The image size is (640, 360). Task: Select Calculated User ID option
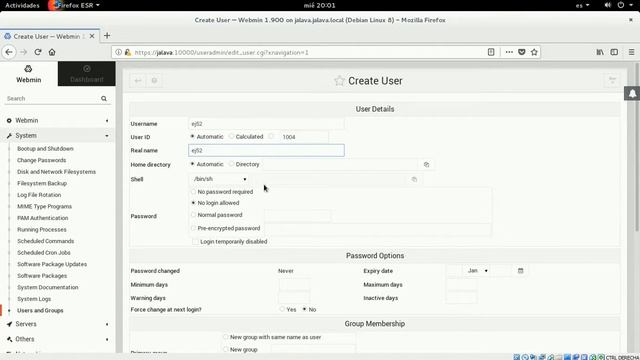231,136
